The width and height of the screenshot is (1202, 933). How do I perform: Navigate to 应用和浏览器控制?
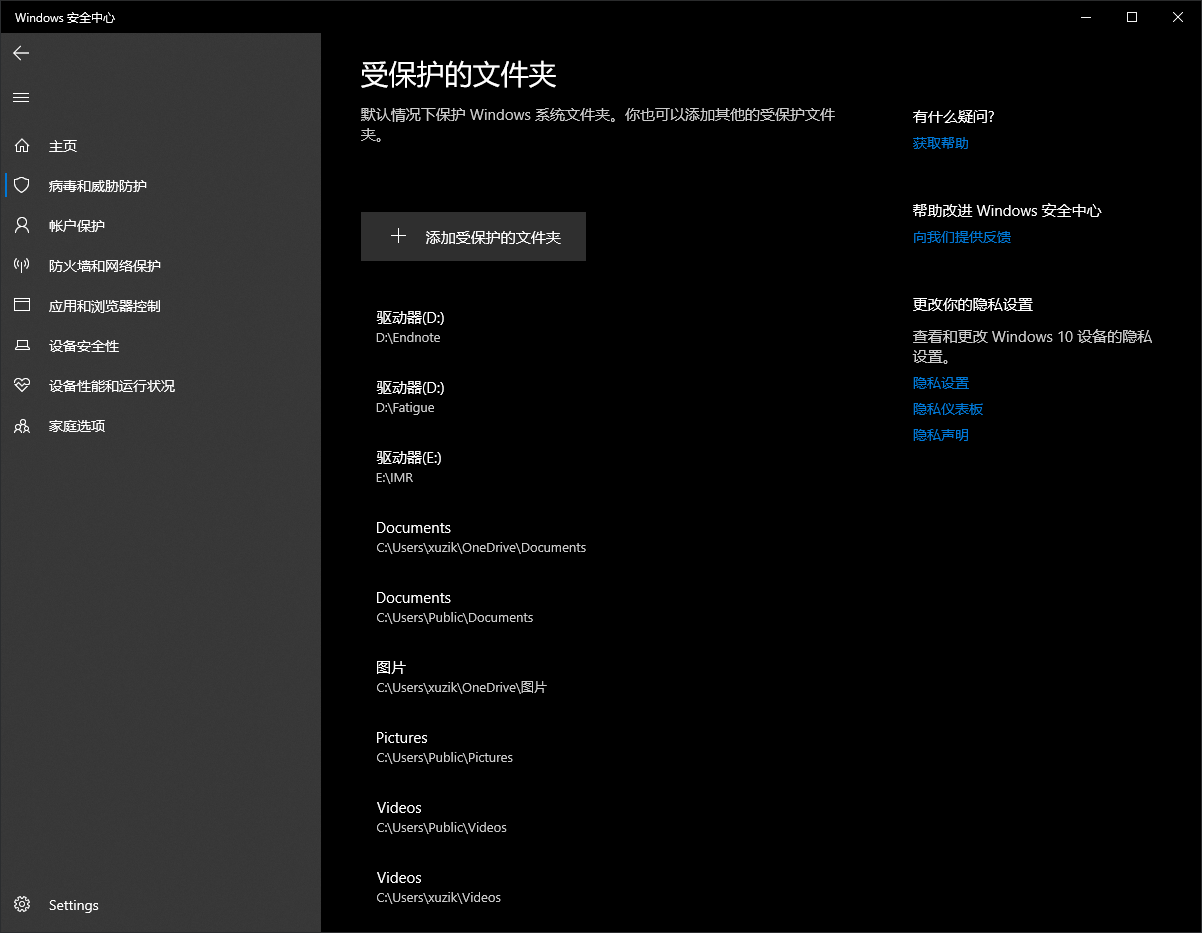[x=160, y=306]
